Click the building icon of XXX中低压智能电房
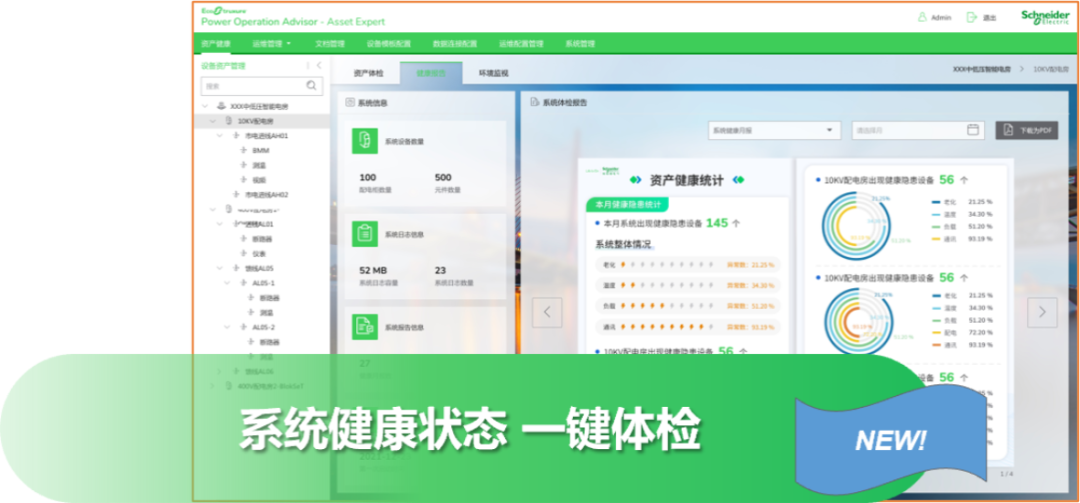This screenshot has height=503, width=1080. [x=221, y=106]
